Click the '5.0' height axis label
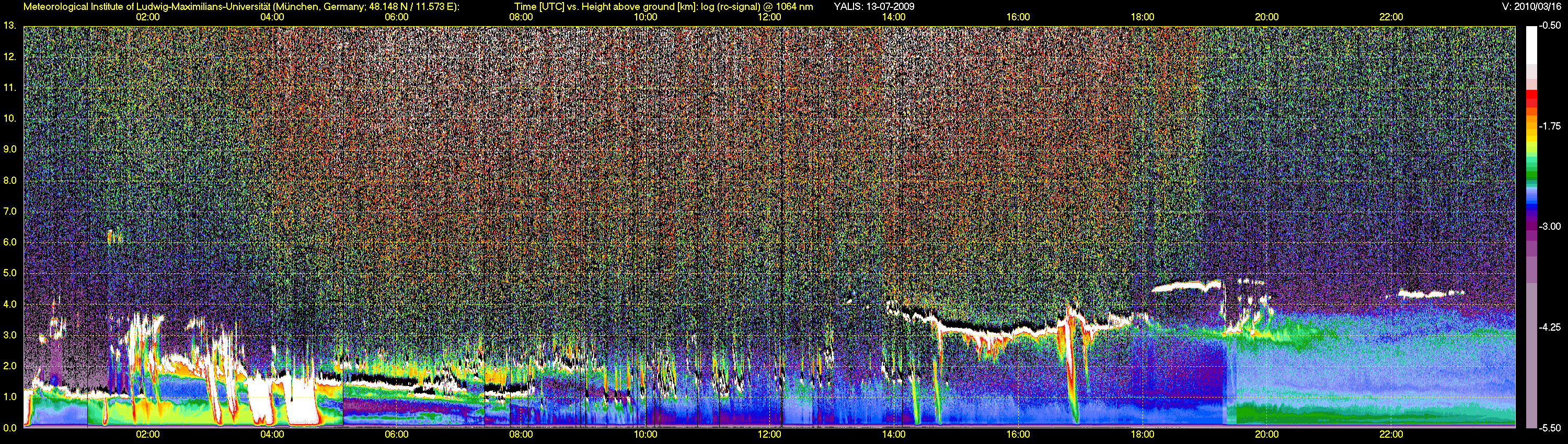This screenshot has height=444, width=1568. (10, 273)
